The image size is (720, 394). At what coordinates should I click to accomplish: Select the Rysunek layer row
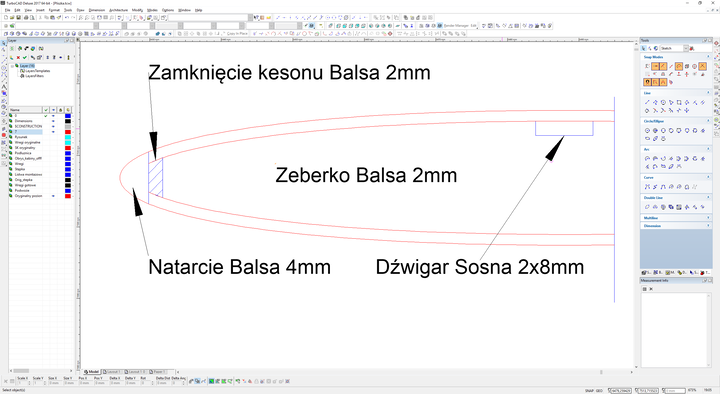coord(40,137)
